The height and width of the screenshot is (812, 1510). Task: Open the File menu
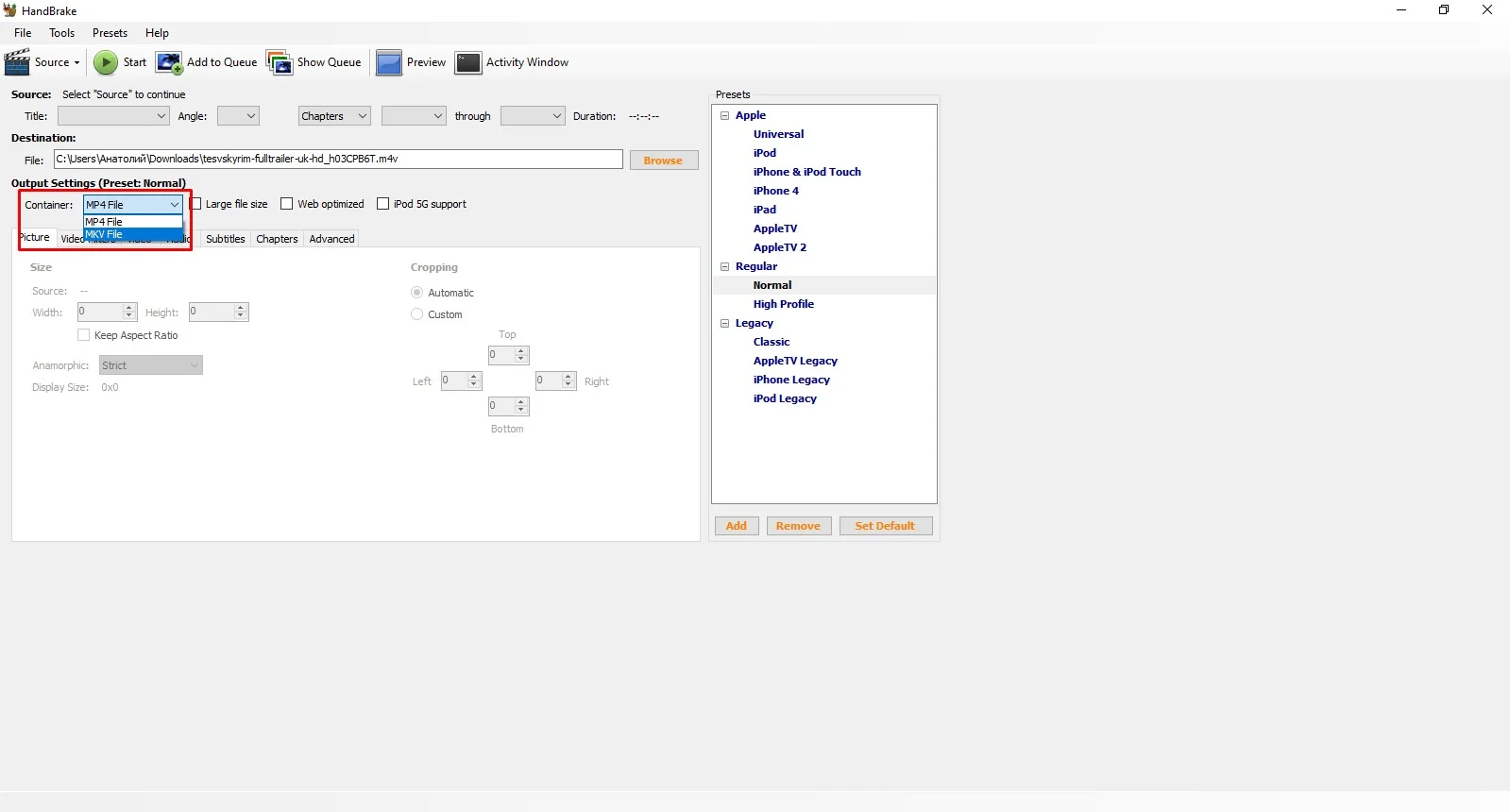click(23, 33)
